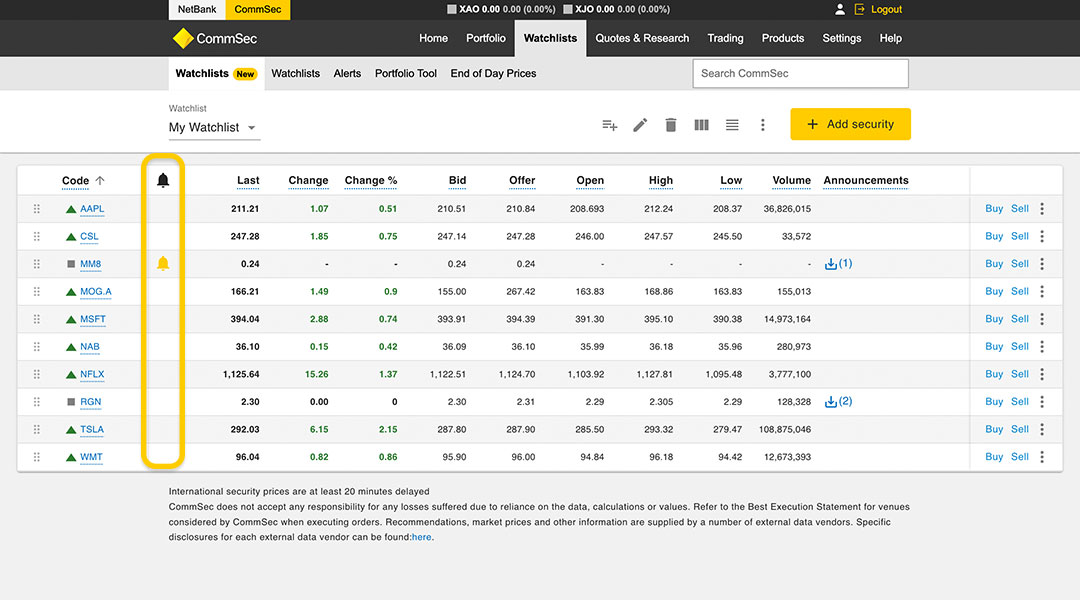Click the drag handle for CSL row
Screen dimensions: 1080x600
(37, 236)
